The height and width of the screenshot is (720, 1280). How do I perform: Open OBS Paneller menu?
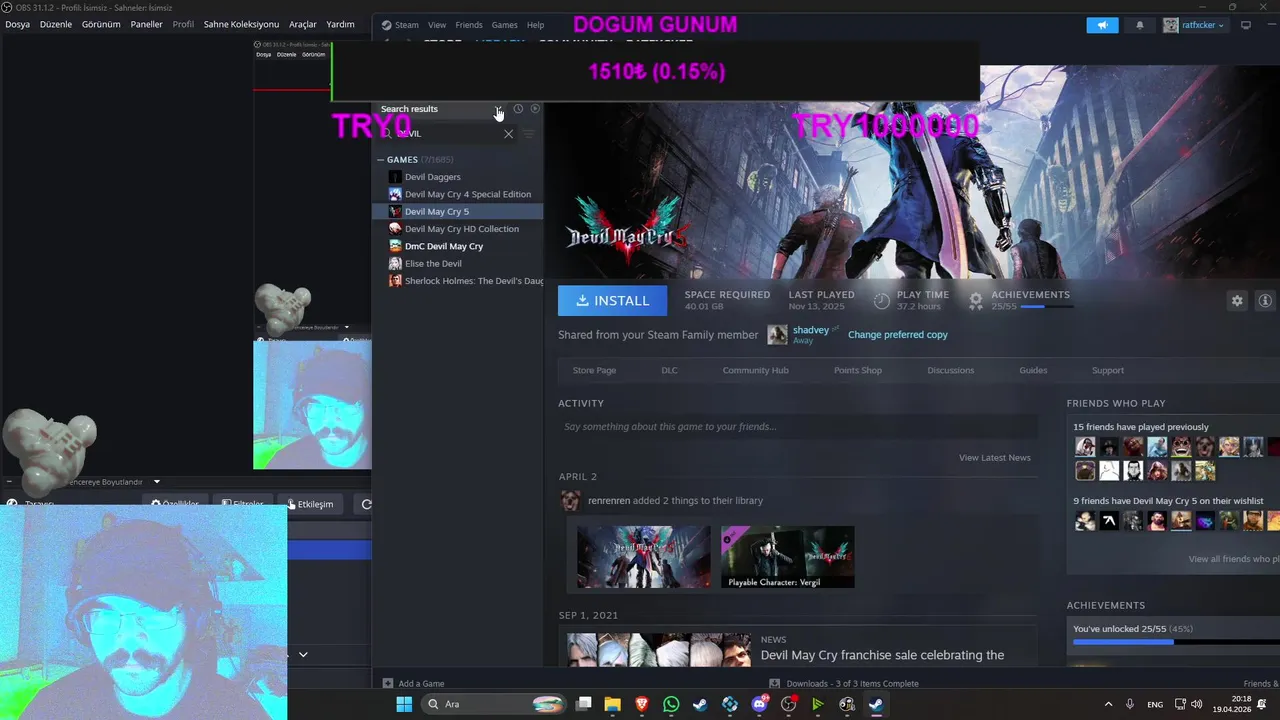point(146,24)
